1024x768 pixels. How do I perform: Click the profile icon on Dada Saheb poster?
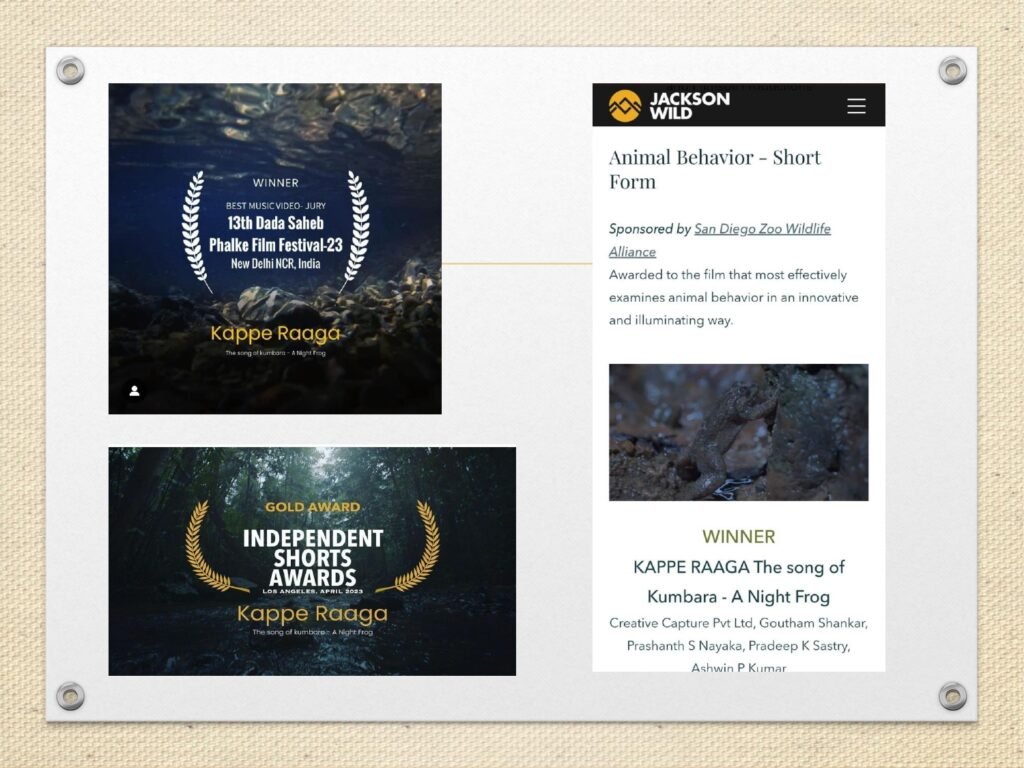135,391
